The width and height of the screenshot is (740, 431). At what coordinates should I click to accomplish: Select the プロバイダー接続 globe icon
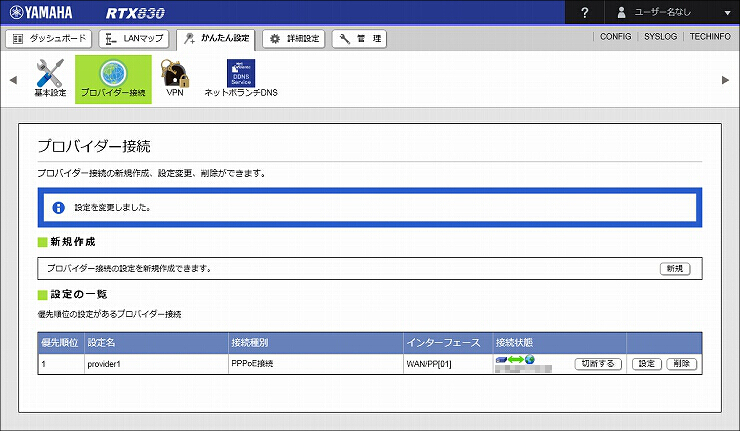click(x=113, y=79)
